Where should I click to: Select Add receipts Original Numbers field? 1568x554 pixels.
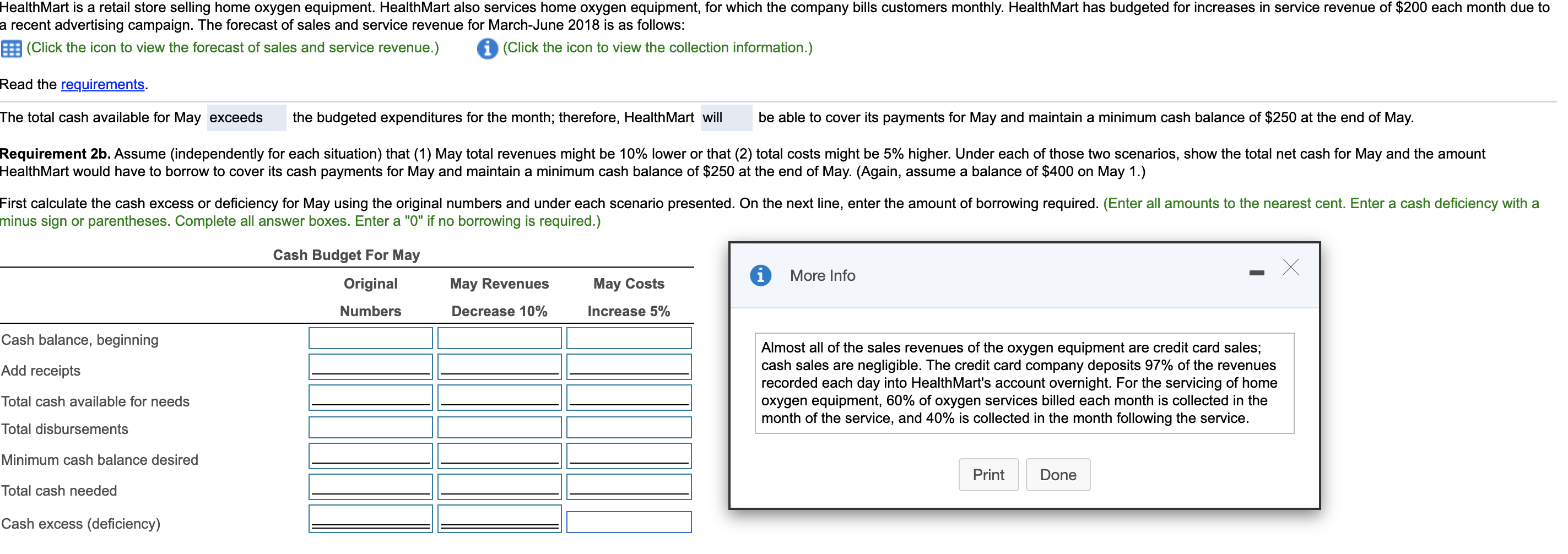[371, 367]
